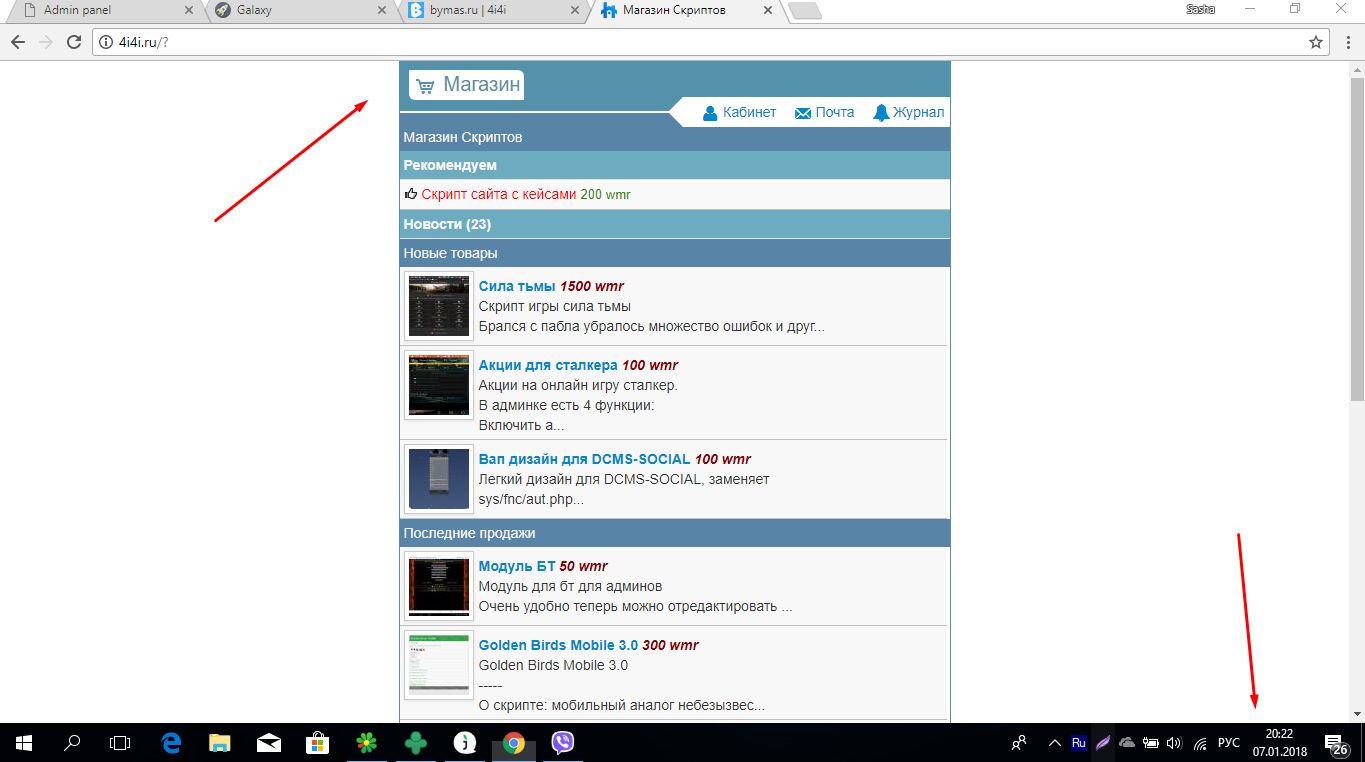Open Журнал notifications bell

coord(908,113)
